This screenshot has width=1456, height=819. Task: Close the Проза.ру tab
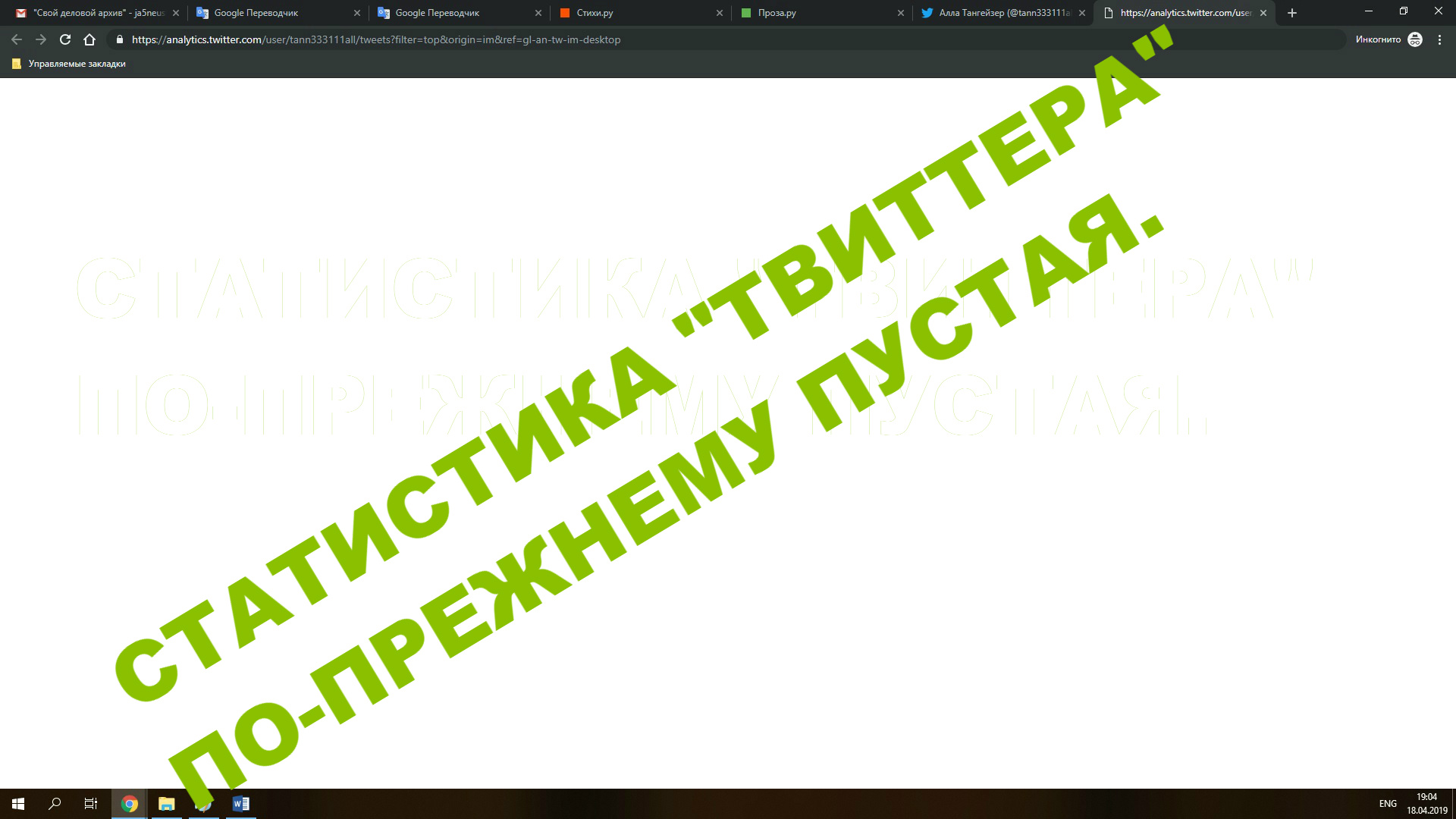901,13
